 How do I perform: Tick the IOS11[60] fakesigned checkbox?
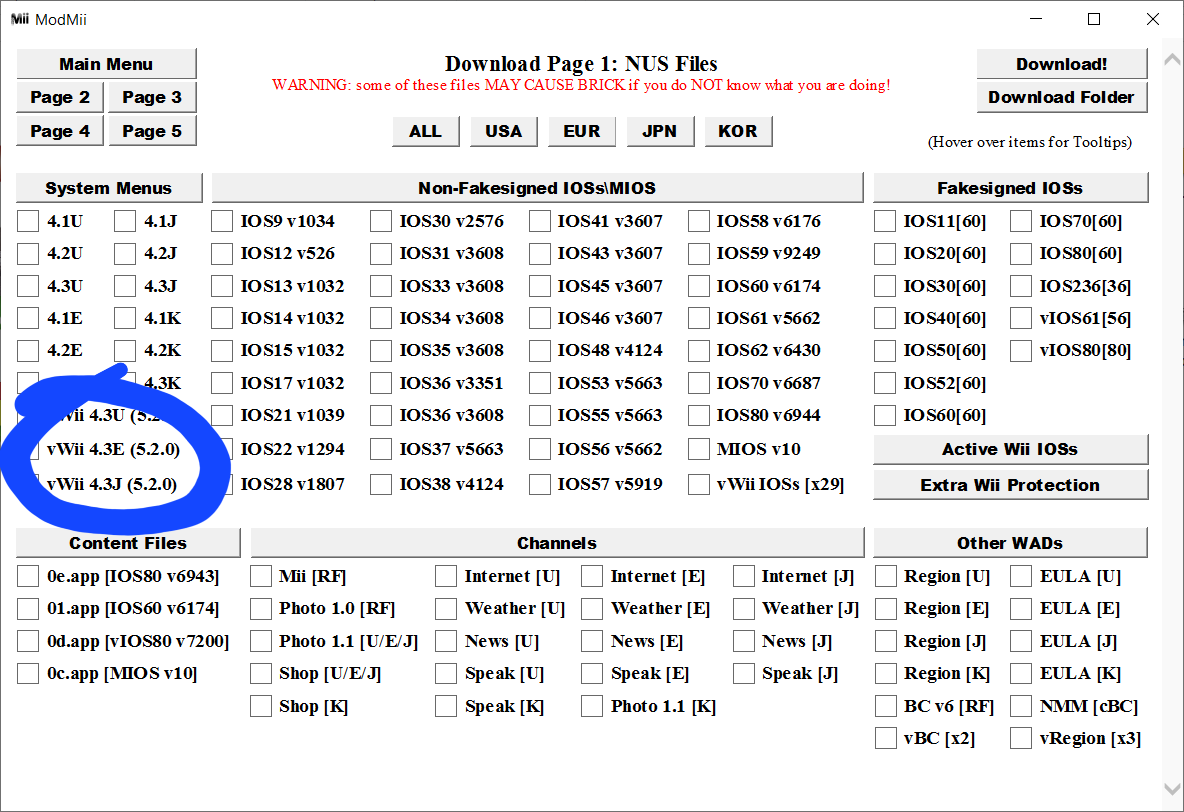885,221
